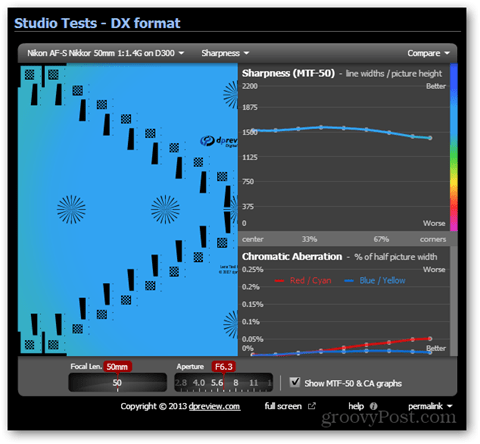The height and width of the screenshot is (444, 480).
Task: Select aperture value 2.8 on slider
Action: (181, 383)
